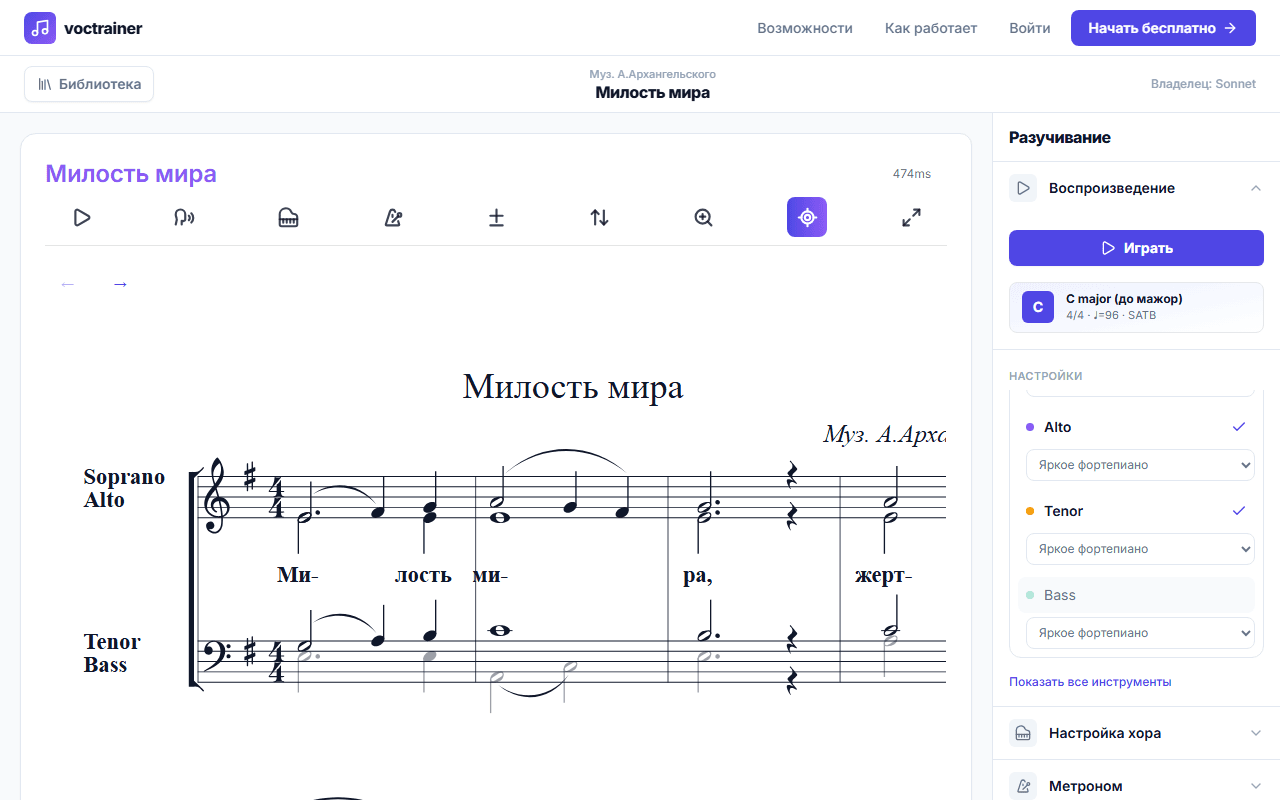Toggle the Alto voice checkmark
The image size is (1280, 800).
coord(1239,427)
